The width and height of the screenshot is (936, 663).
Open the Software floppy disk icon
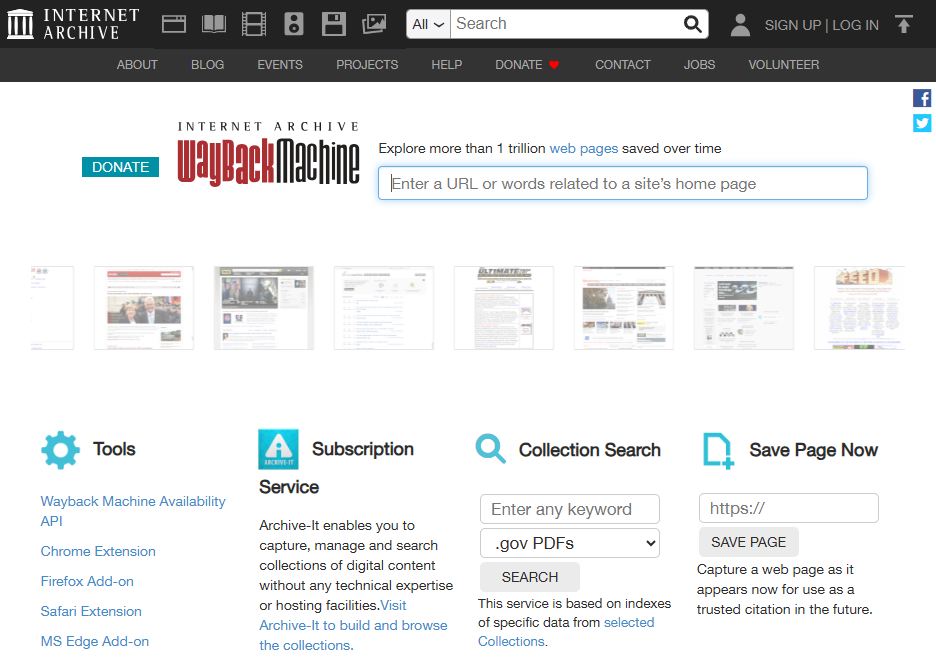tap(334, 24)
